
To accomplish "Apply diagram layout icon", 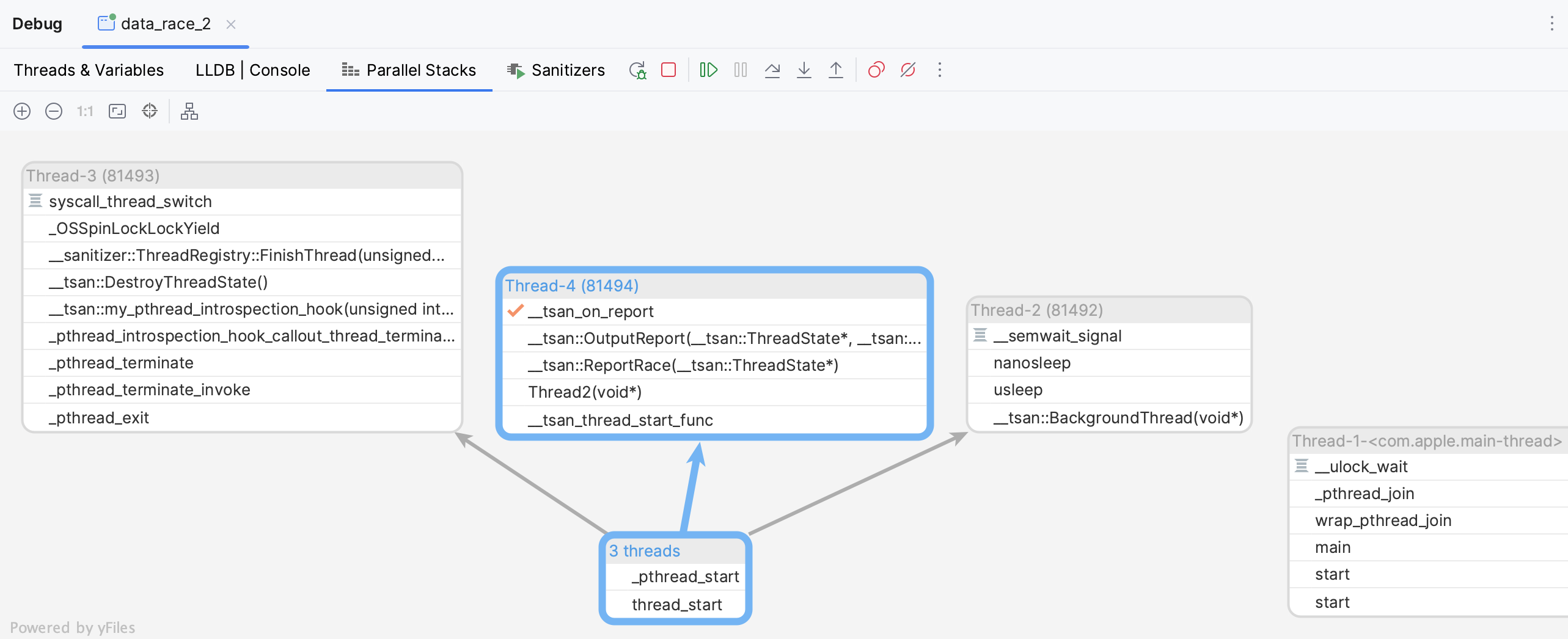I will tap(189, 111).
